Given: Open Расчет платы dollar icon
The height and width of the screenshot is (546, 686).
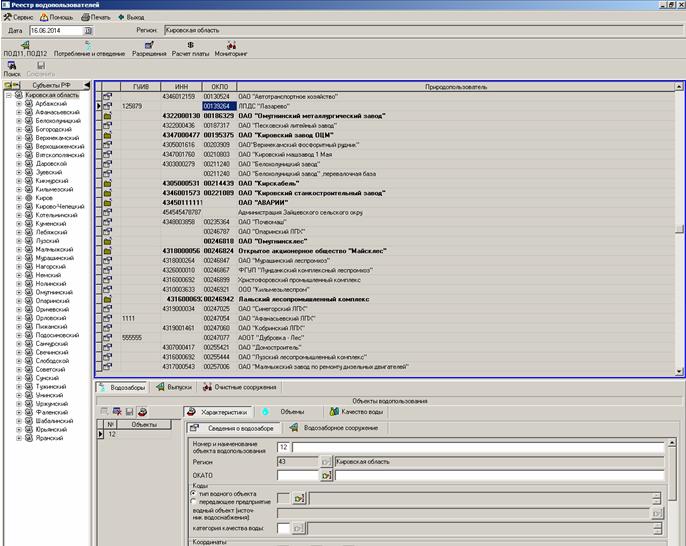Looking at the screenshot, I should (x=190, y=46).
